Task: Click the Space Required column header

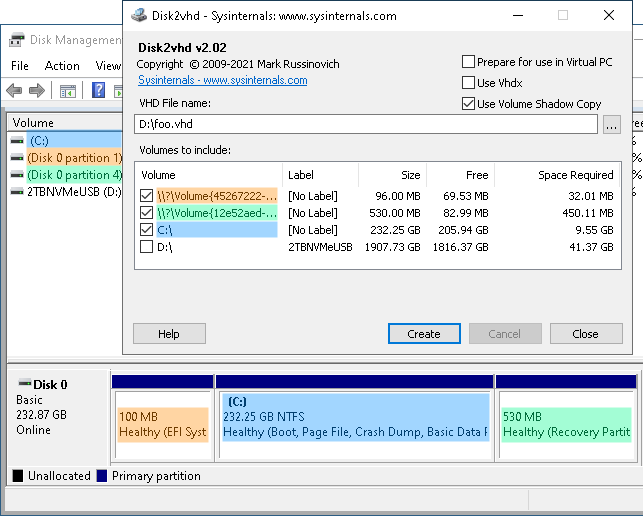Action: click(558, 175)
